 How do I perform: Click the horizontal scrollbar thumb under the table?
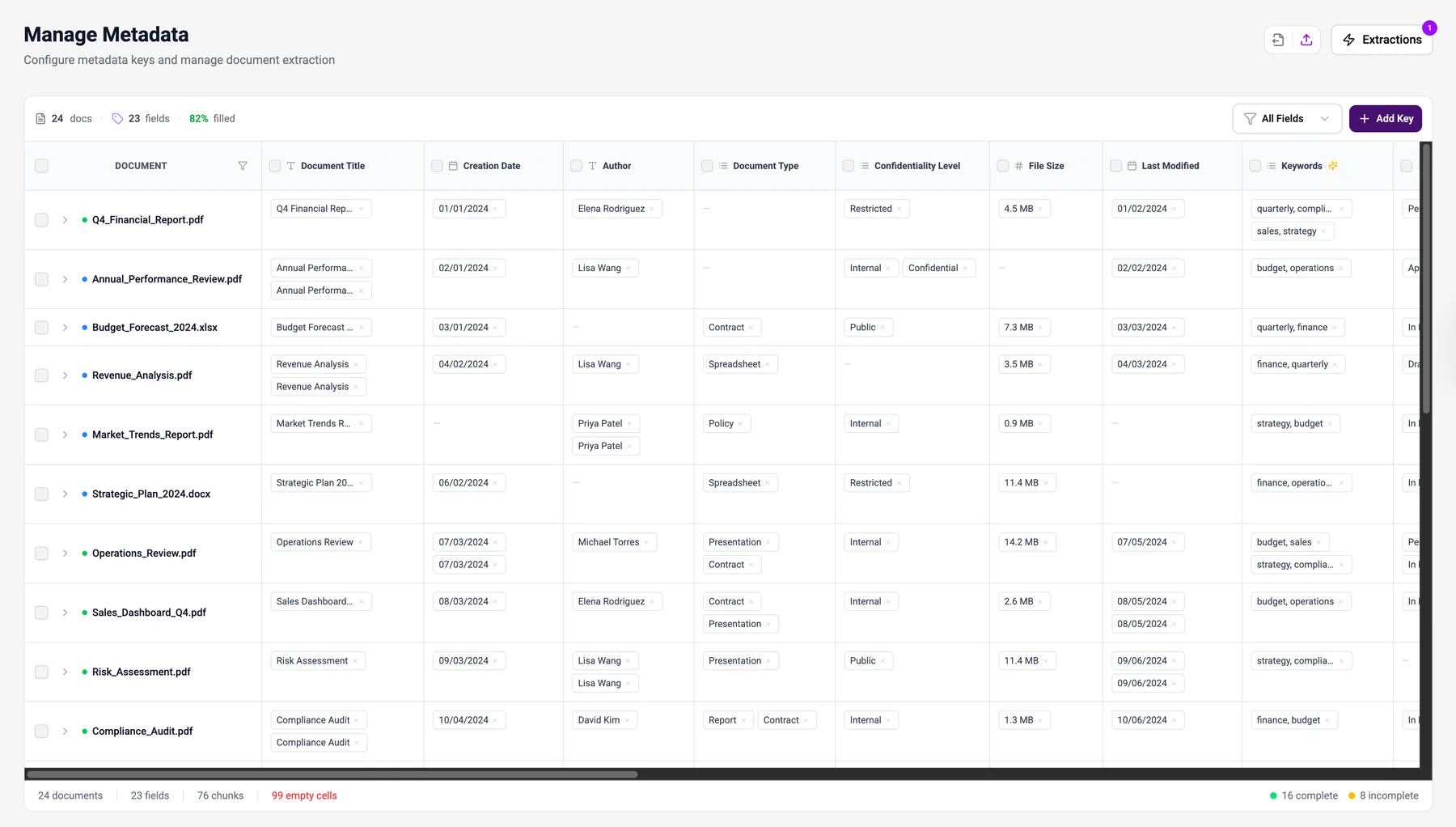pos(332,774)
